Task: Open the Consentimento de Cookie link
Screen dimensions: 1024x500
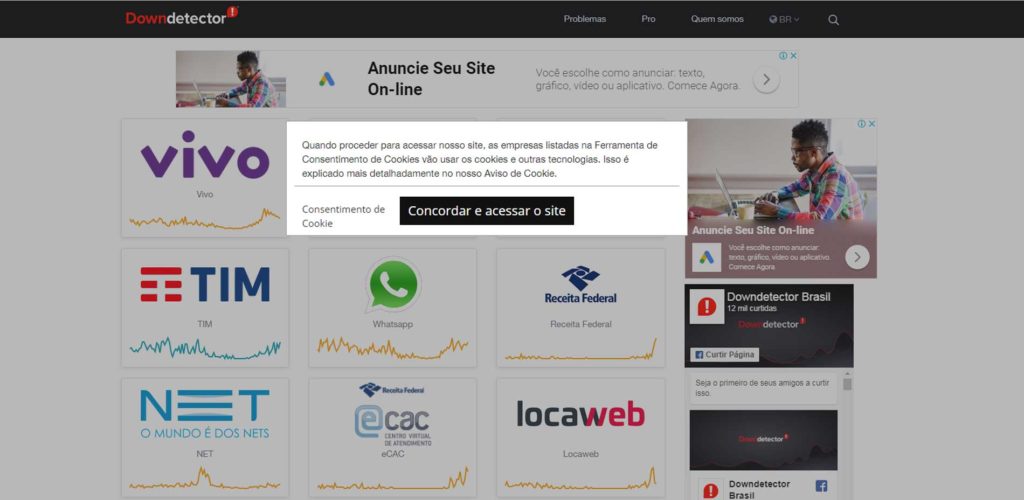Action: 344,216
